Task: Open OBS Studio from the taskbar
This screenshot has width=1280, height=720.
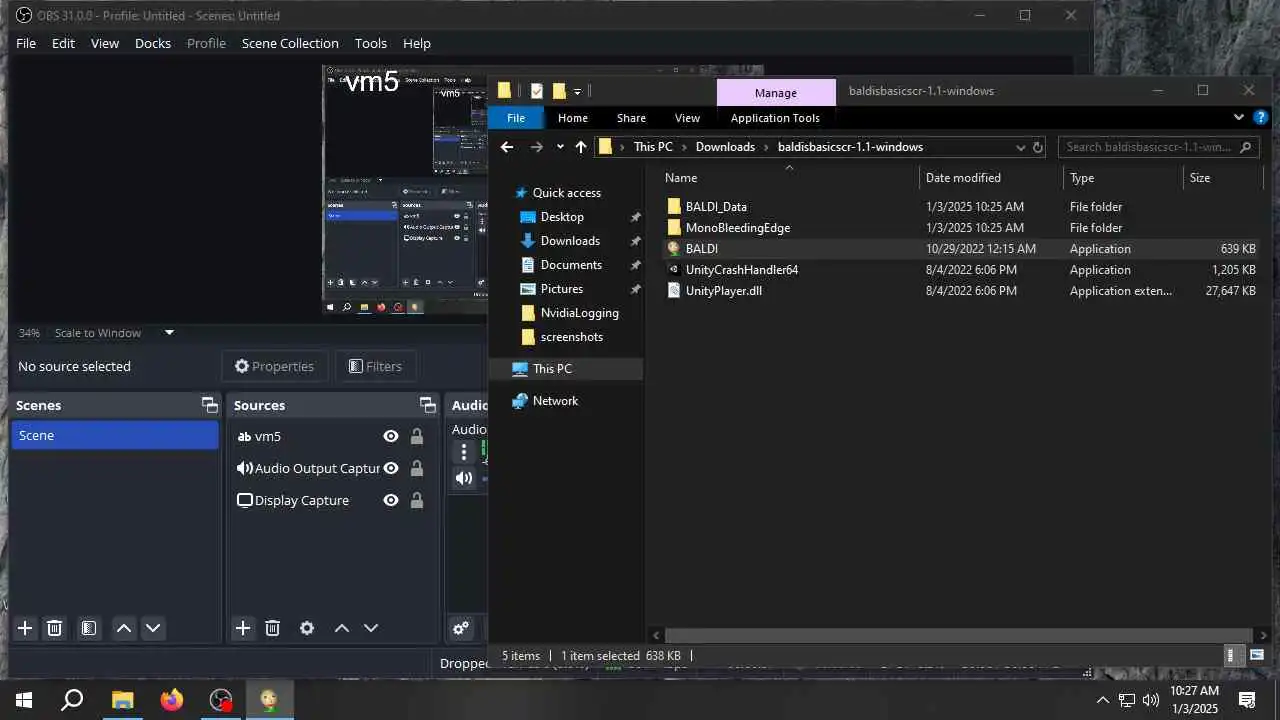Action: pyautogui.click(x=221, y=700)
